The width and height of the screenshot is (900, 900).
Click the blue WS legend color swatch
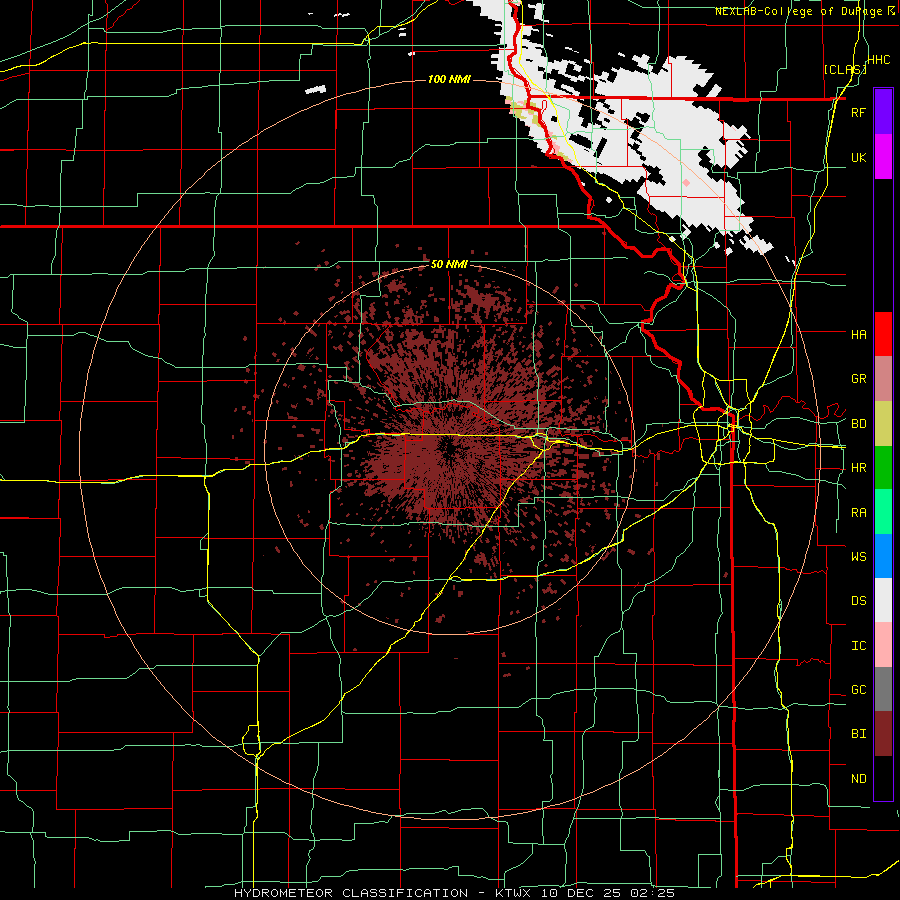(x=883, y=556)
